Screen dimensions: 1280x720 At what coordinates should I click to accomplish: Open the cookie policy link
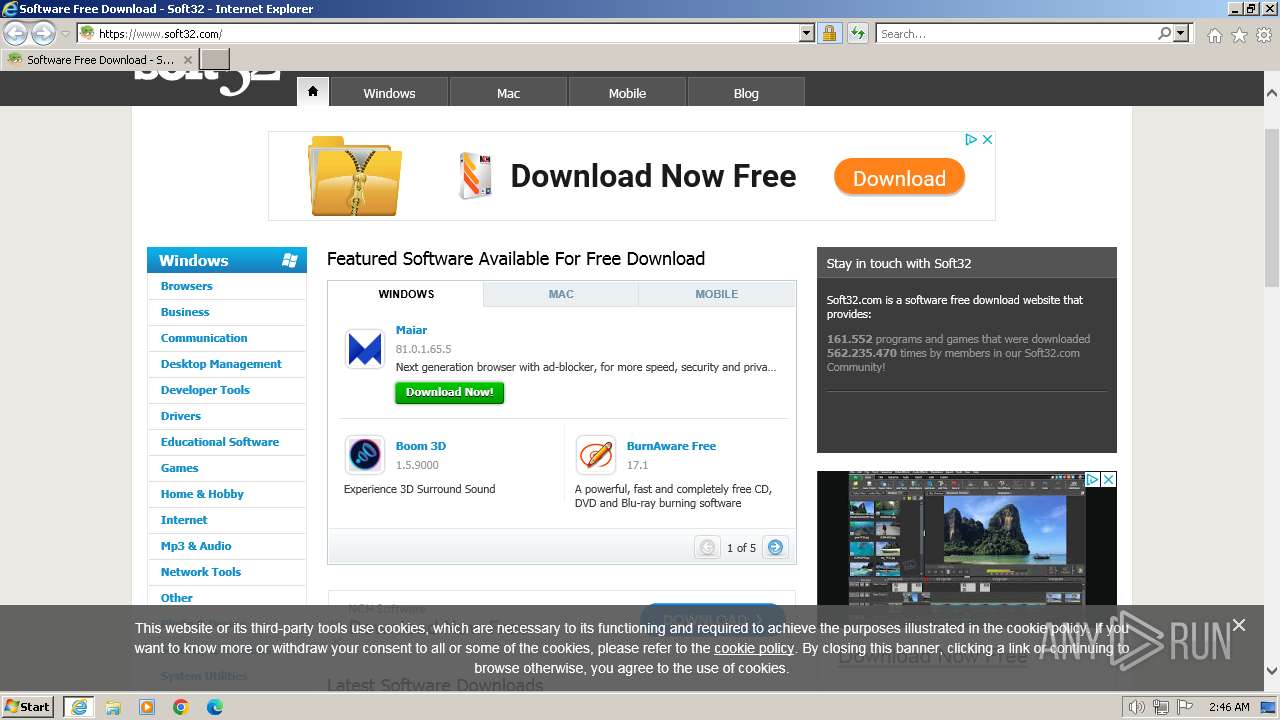[754, 648]
